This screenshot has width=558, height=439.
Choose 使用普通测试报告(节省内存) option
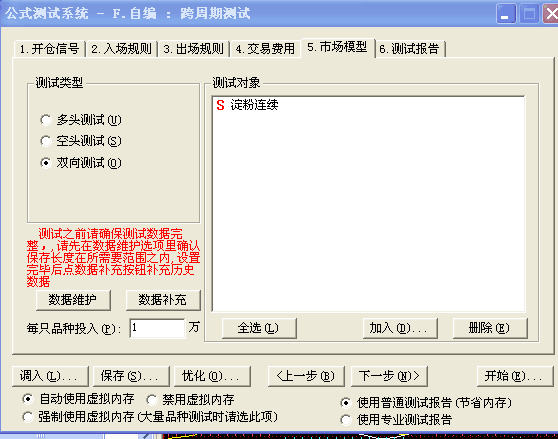click(x=426, y=403)
